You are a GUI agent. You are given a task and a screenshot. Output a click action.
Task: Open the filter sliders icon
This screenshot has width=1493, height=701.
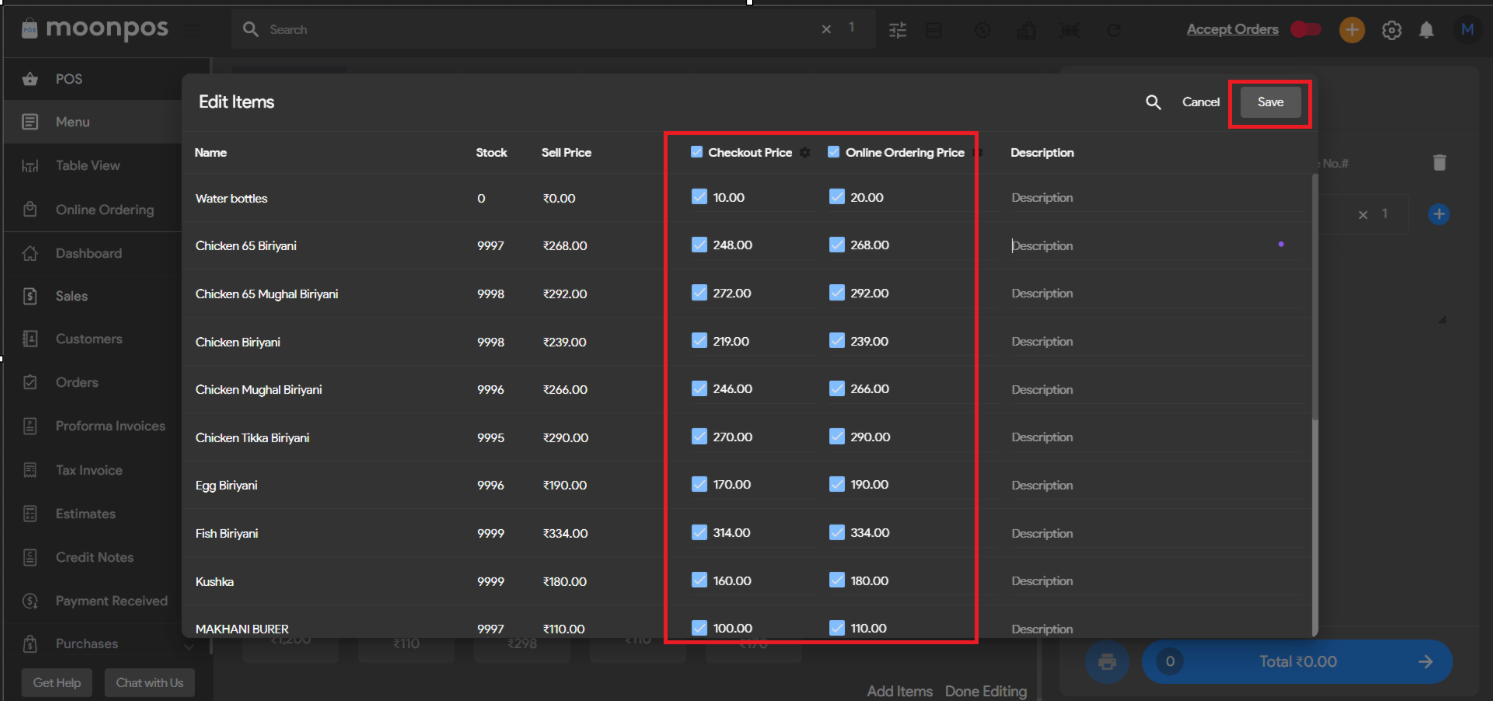(x=898, y=30)
